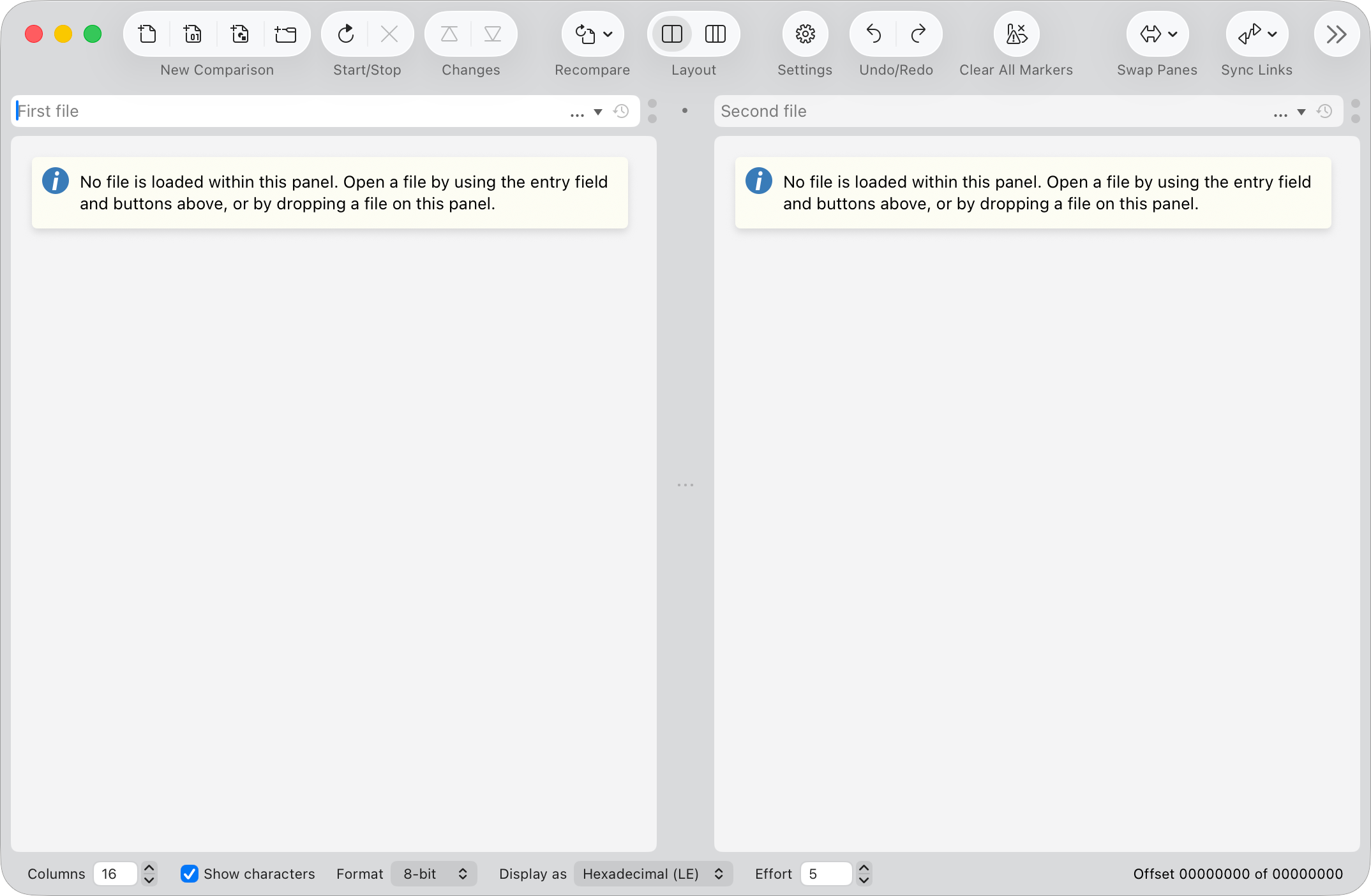
Task: Start a new image comparison
Action: tap(240, 34)
